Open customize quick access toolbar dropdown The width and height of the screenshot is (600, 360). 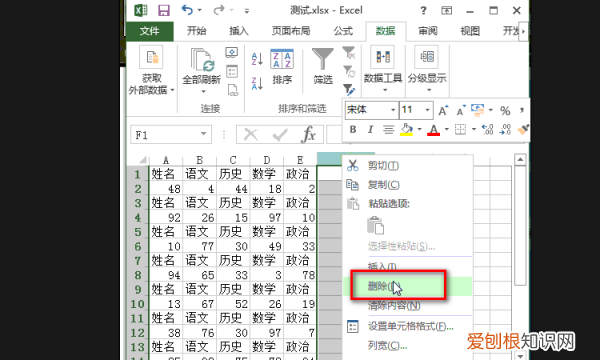[x=247, y=11]
